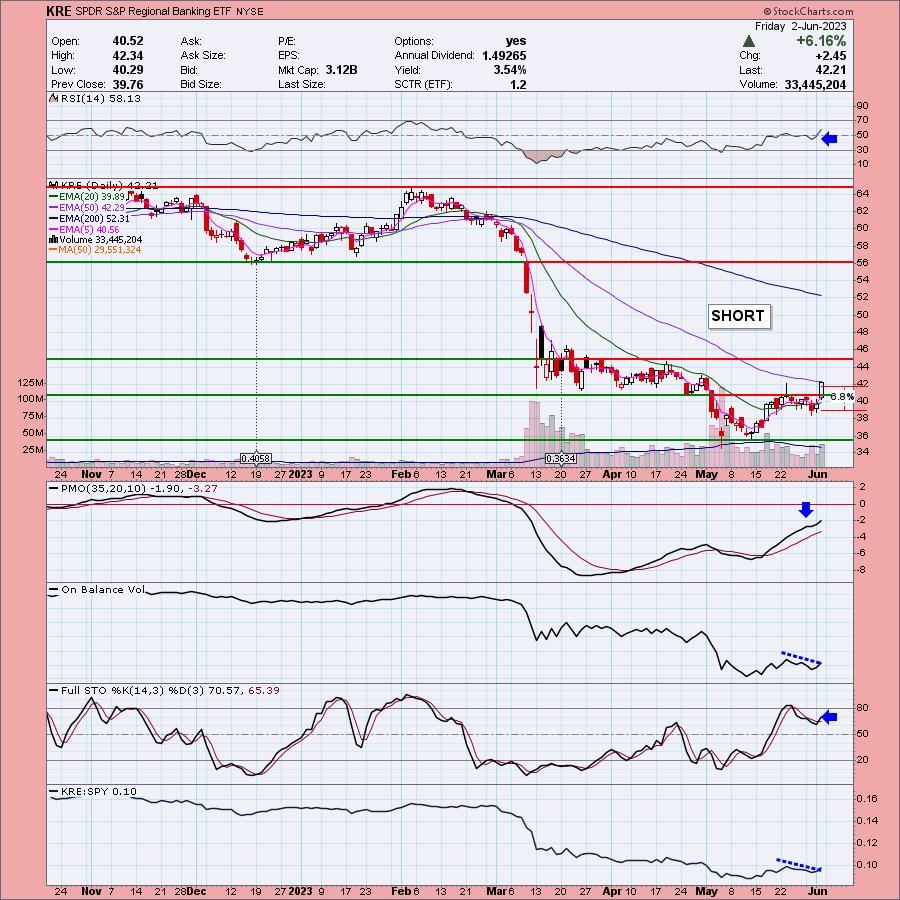Click the KRE:SPY 0.10 ratio label

[x=94, y=792]
